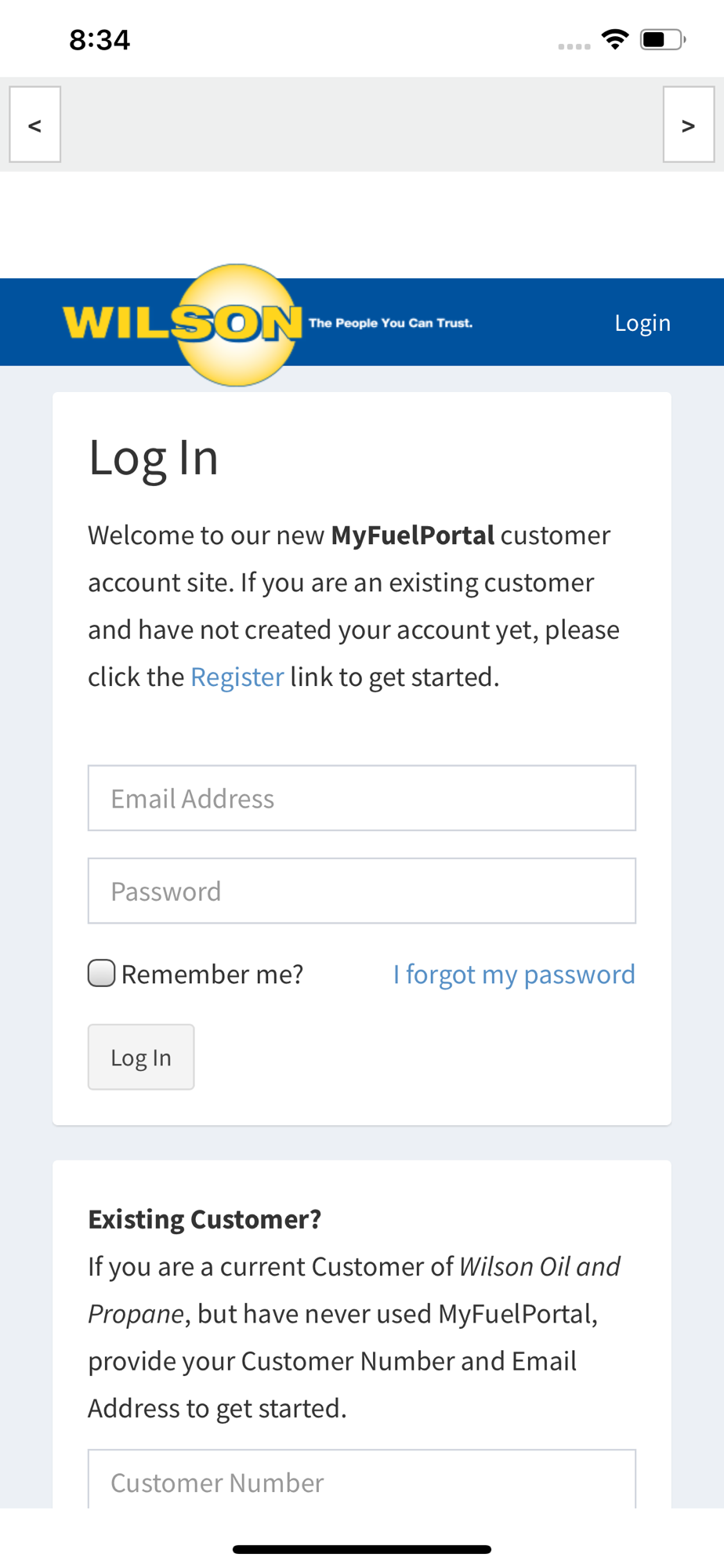
Task: Tap the Wi-Fi status icon
Action: click(615, 39)
